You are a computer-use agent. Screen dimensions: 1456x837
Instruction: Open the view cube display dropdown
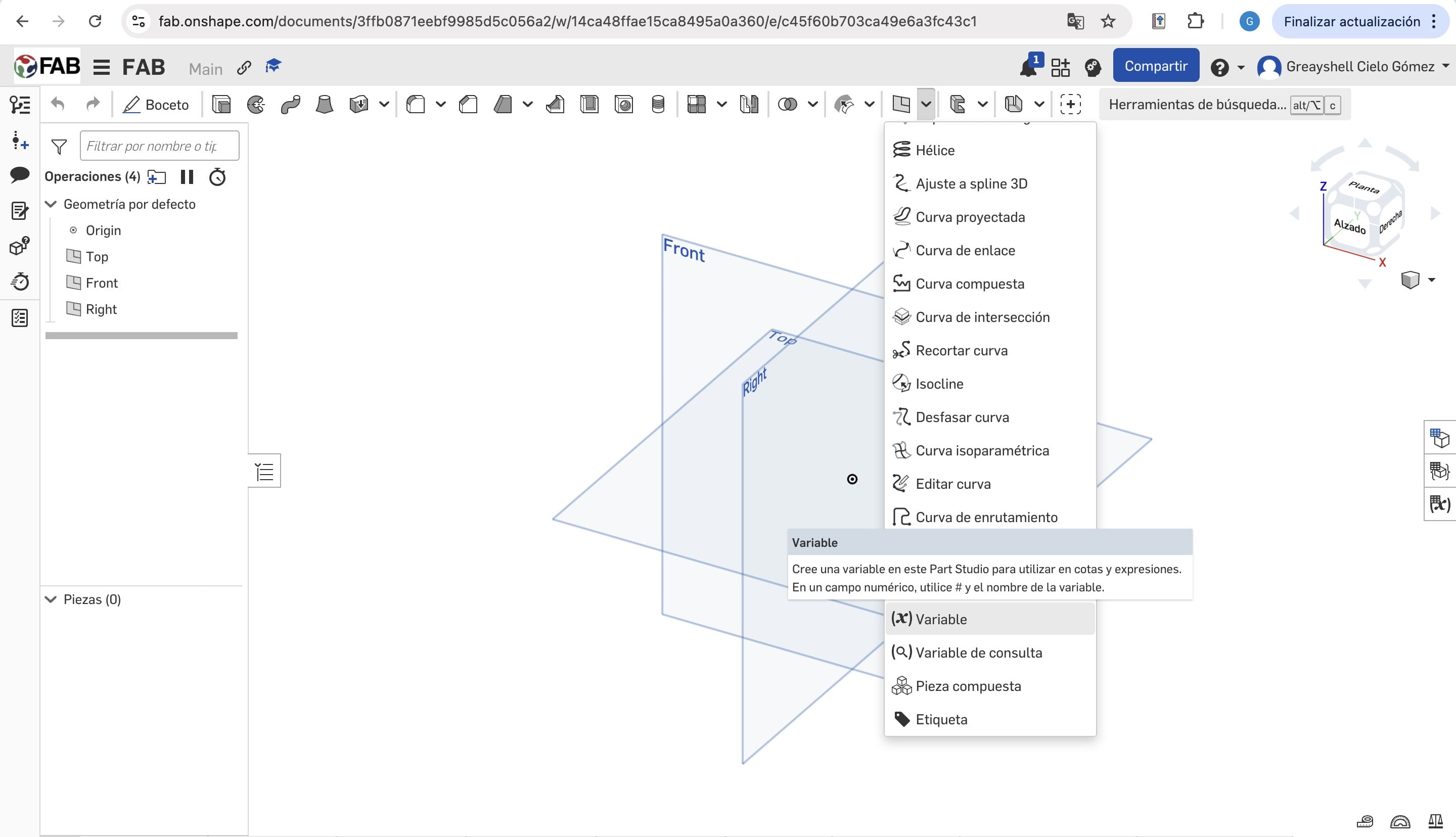[x=1431, y=280]
